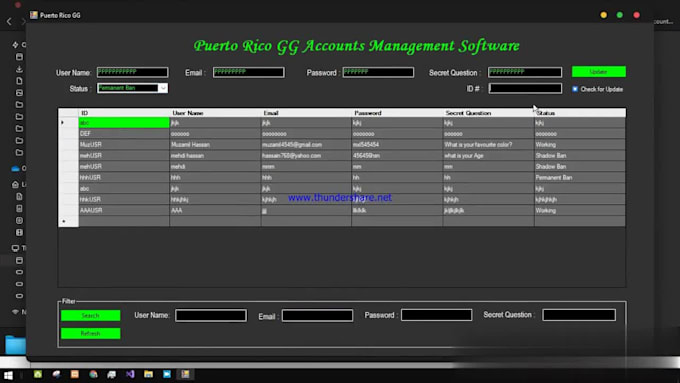
Task: Open Google Chrome from the taskbar
Action: coord(93,374)
